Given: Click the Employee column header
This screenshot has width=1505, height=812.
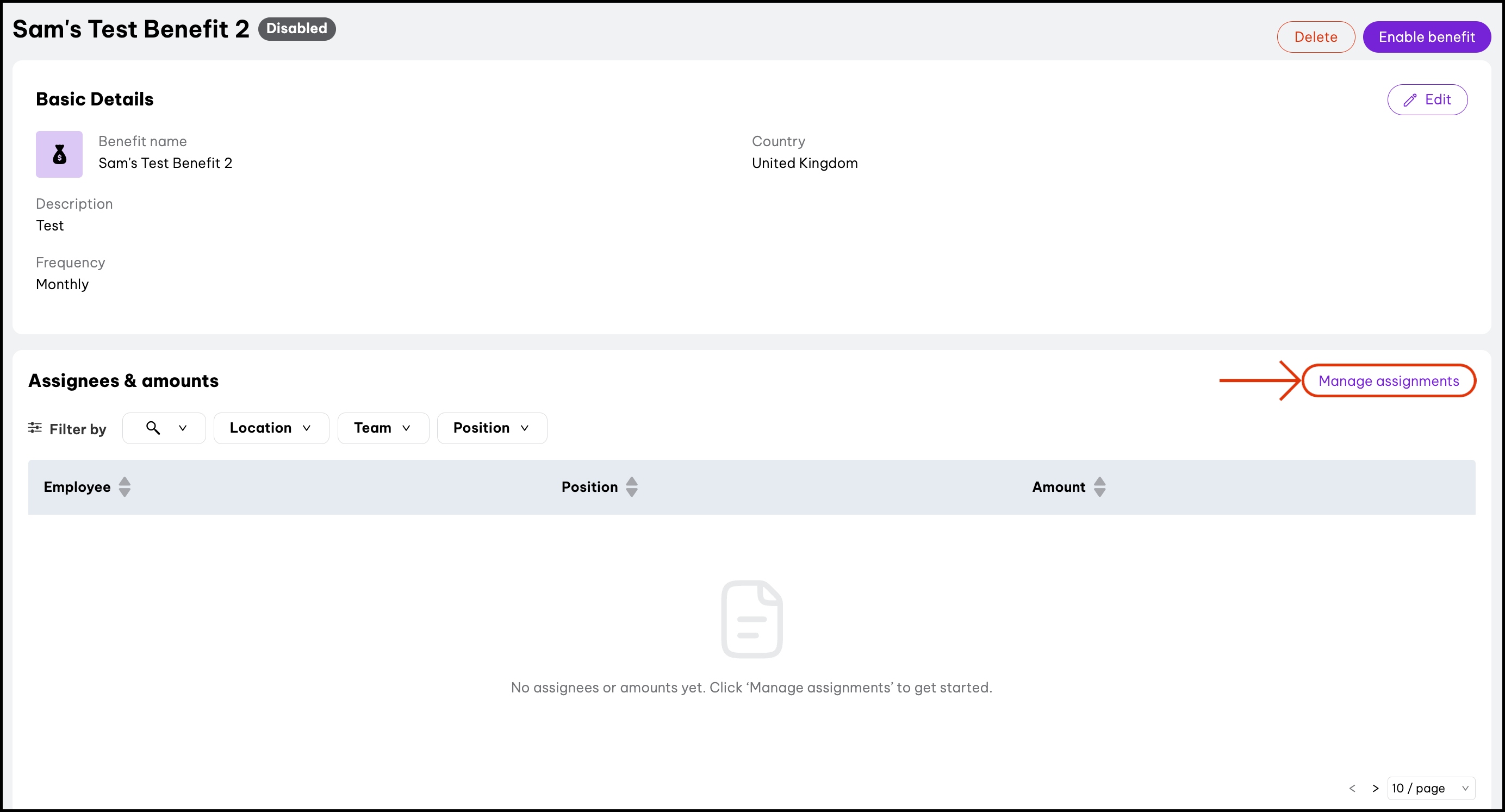Looking at the screenshot, I should (x=77, y=486).
